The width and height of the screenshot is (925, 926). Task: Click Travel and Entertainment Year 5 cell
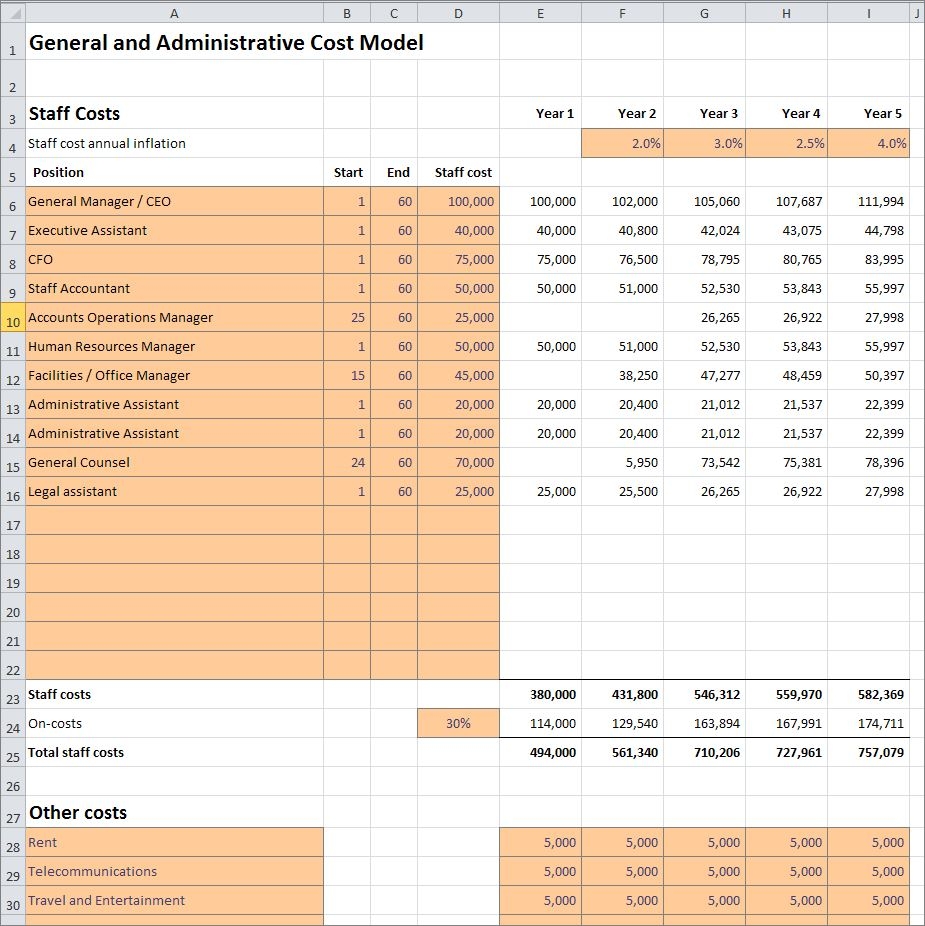point(868,901)
